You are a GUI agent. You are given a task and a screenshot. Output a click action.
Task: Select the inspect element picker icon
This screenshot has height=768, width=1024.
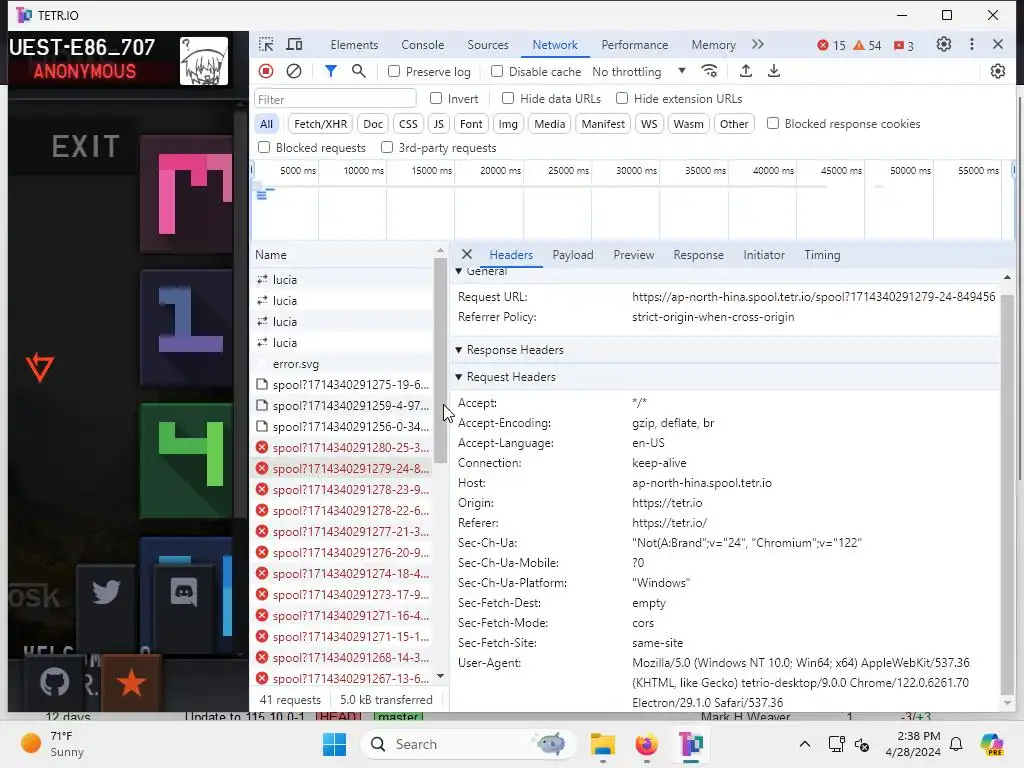tap(266, 44)
